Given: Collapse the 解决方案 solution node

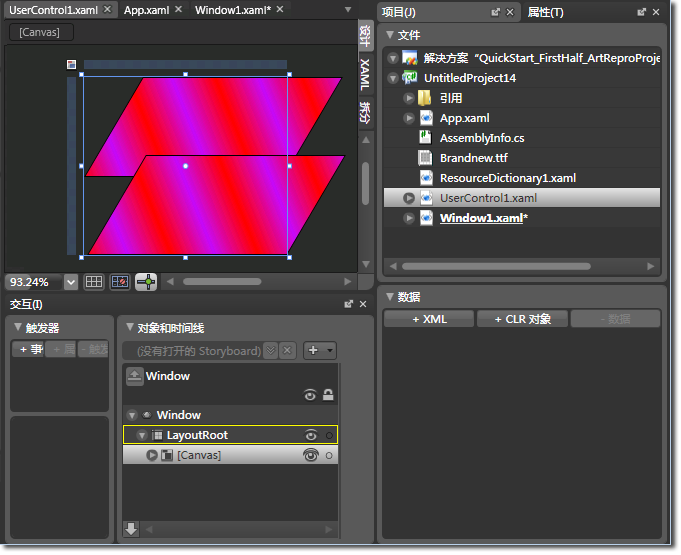Looking at the screenshot, I should 393,58.
